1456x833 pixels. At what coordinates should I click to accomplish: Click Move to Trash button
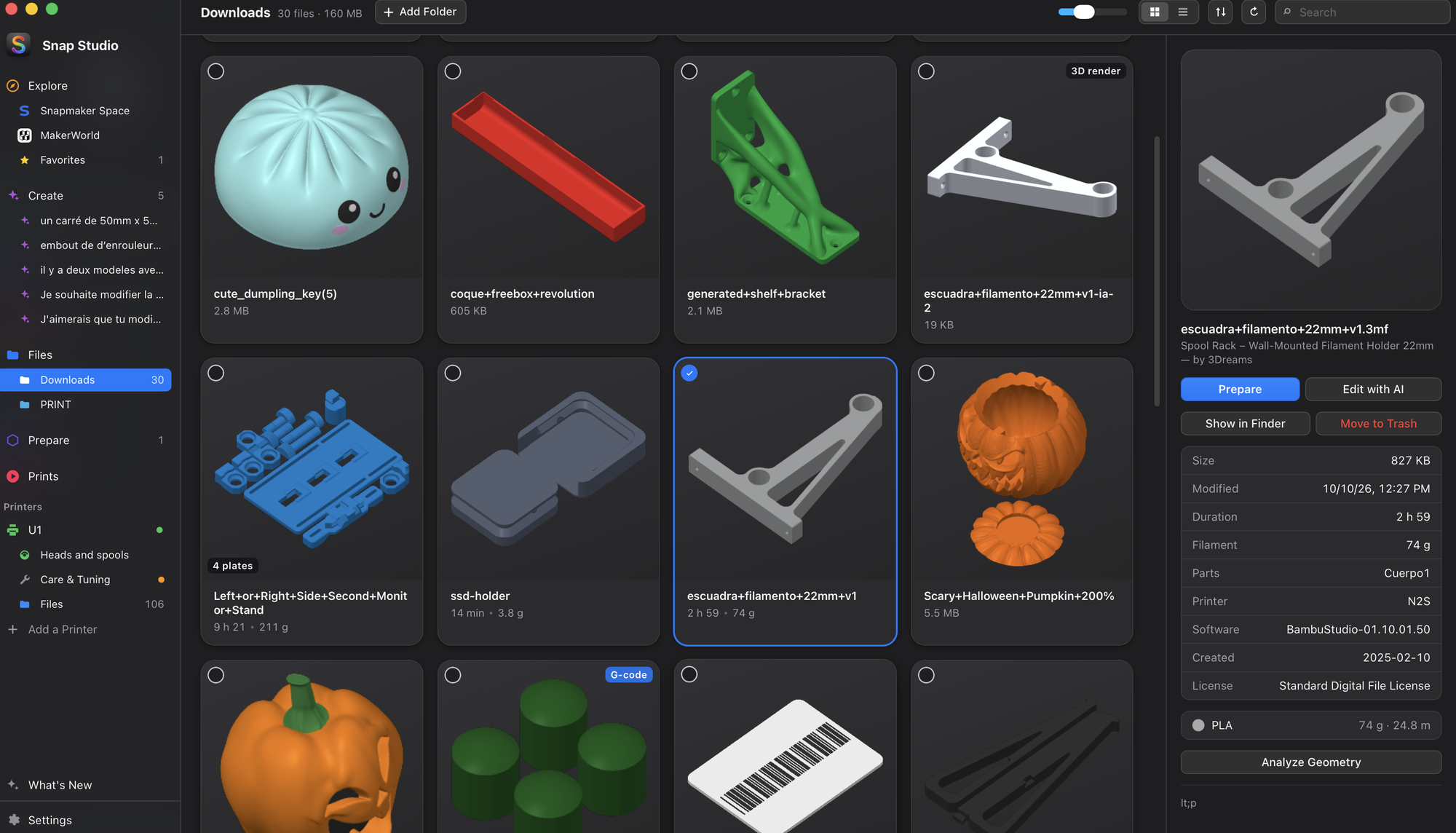(1378, 424)
